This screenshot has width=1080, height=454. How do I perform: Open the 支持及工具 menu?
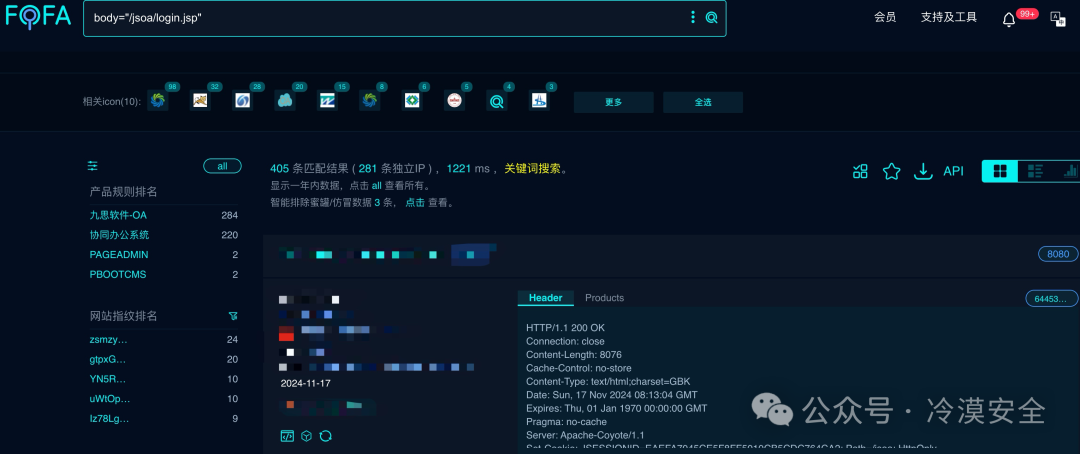point(948,17)
